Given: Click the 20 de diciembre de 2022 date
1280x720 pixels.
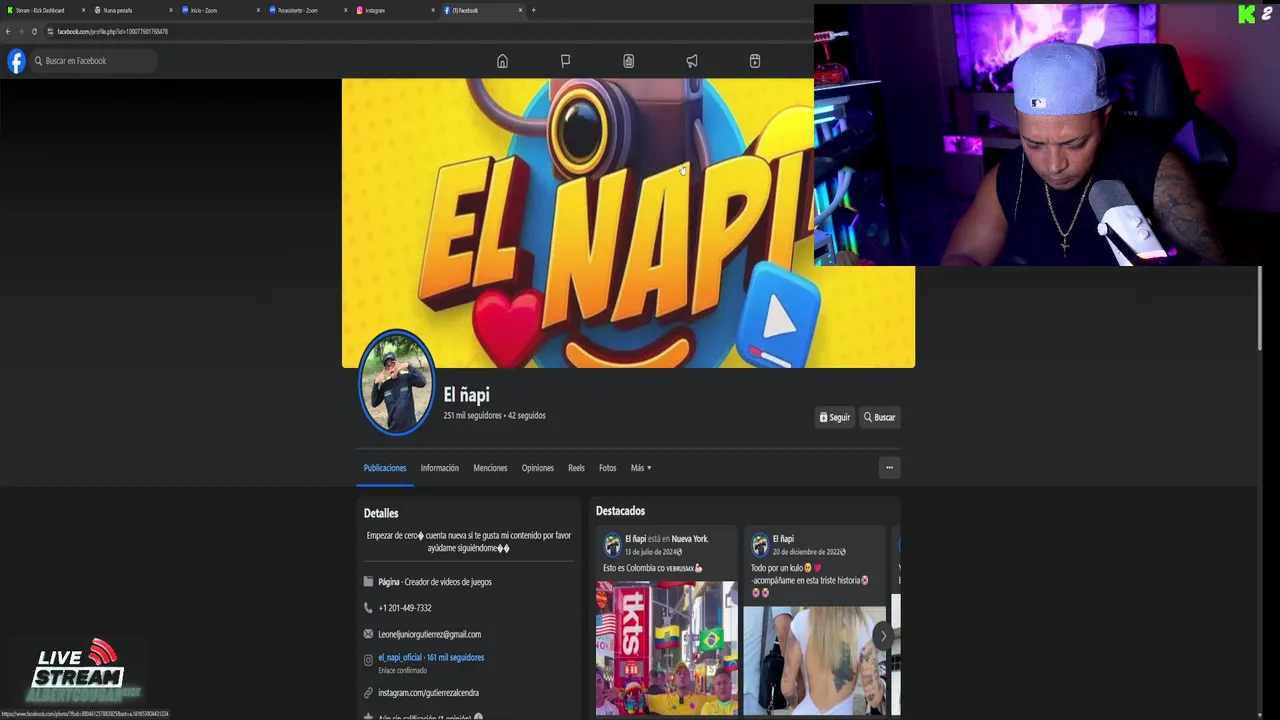Looking at the screenshot, I should 808,552.
